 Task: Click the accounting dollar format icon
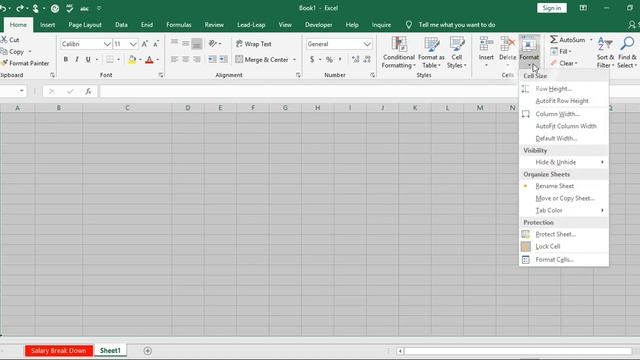(312, 60)
